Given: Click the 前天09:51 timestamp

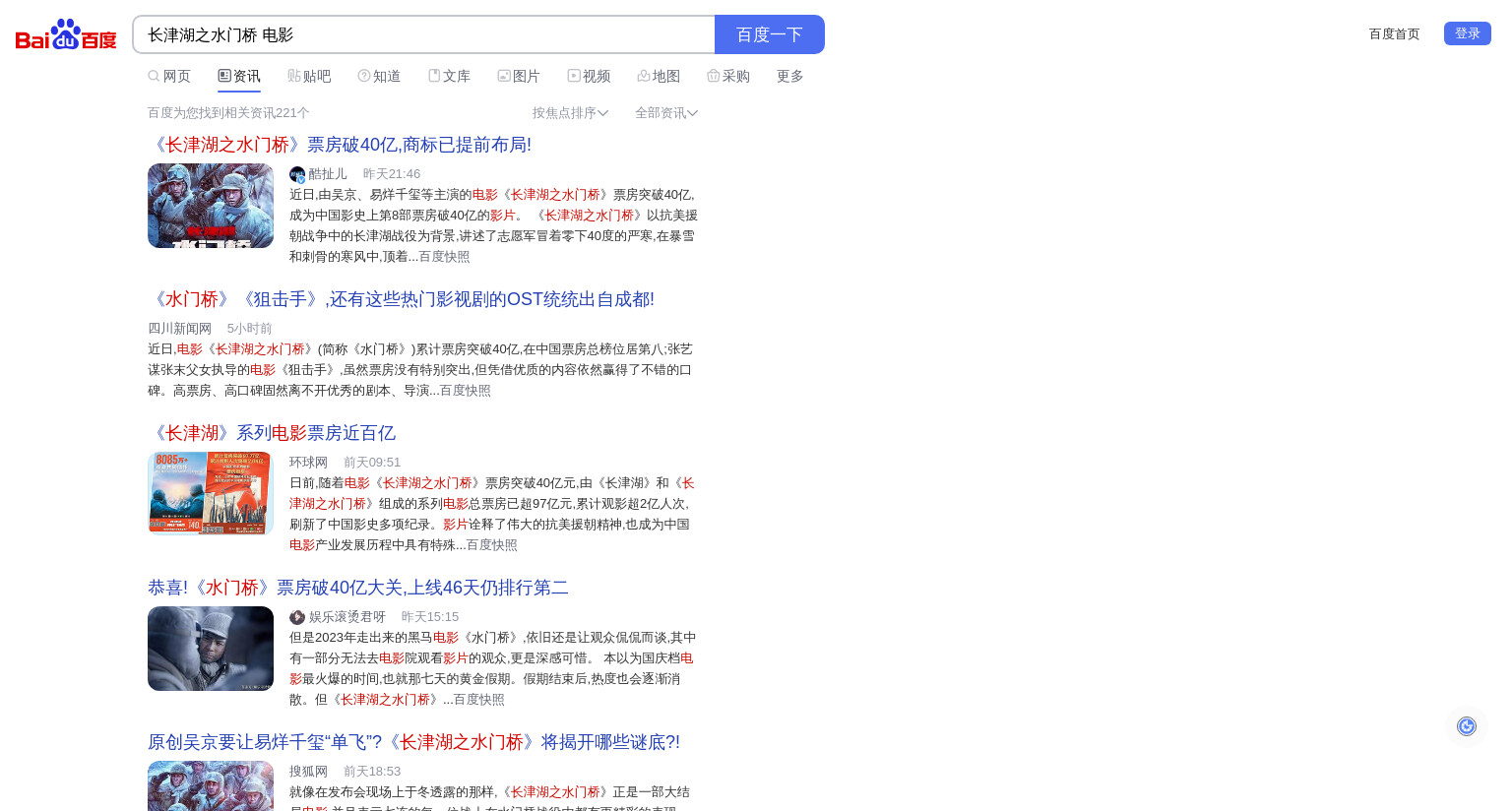Looking at the screenshot, I should [x=372, y=463].
